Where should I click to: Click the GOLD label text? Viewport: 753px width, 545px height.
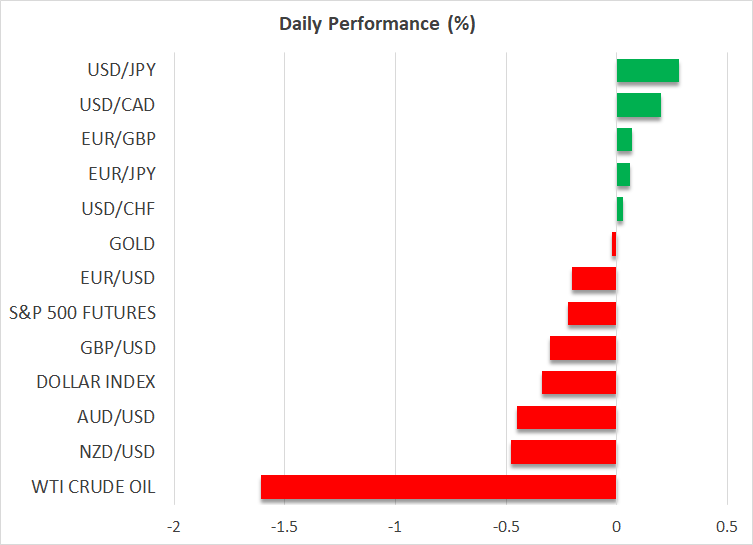pyautogui.click(x=132, y=243)
